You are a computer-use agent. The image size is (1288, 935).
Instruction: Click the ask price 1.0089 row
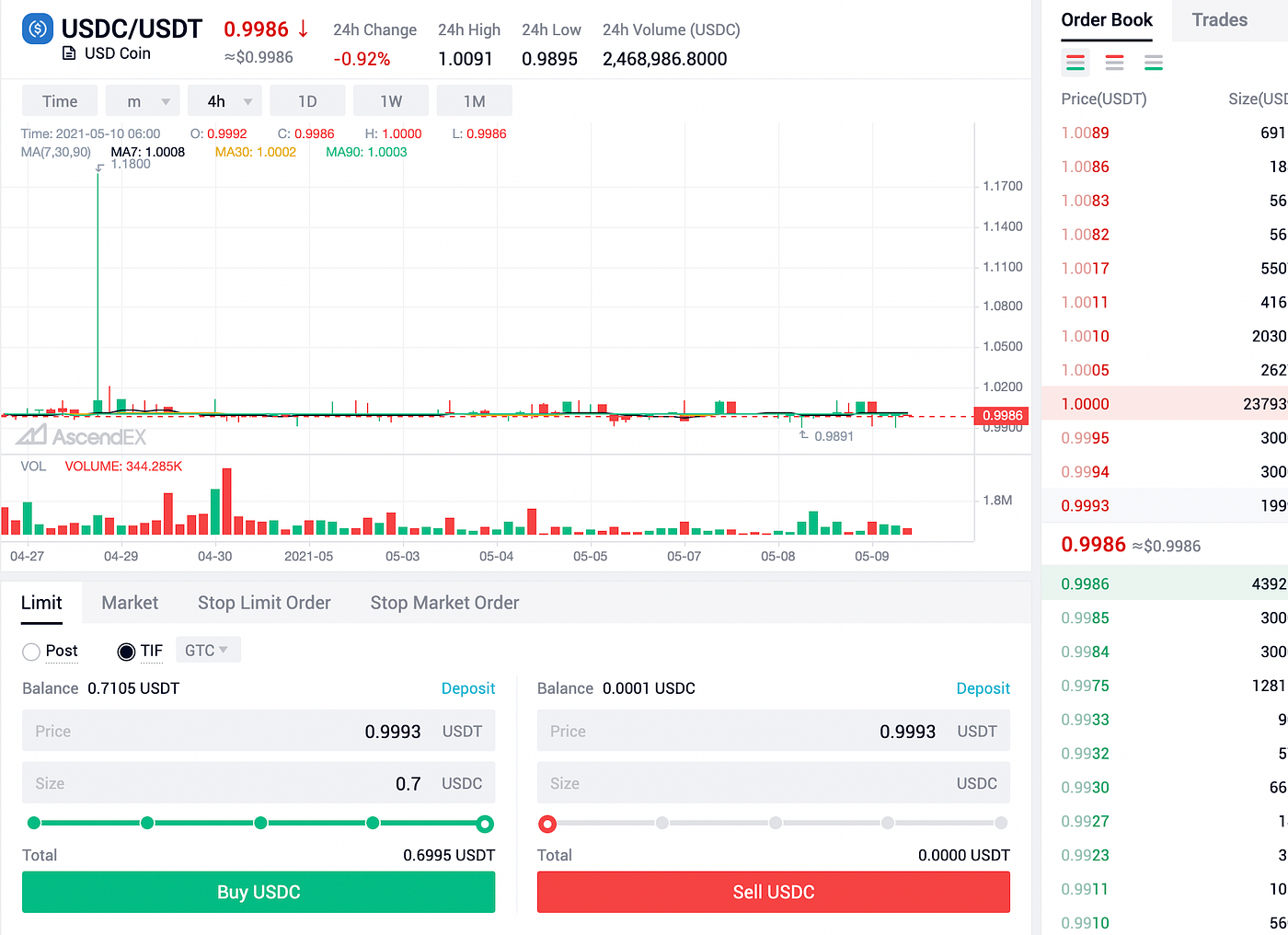[x=1165, y=133]
